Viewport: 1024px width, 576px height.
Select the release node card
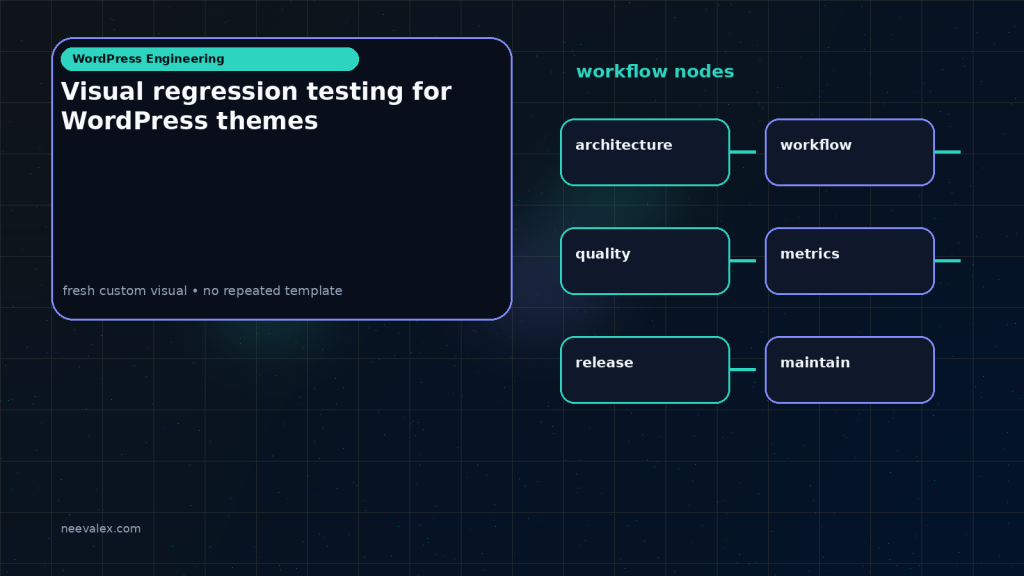pos(645,370)
